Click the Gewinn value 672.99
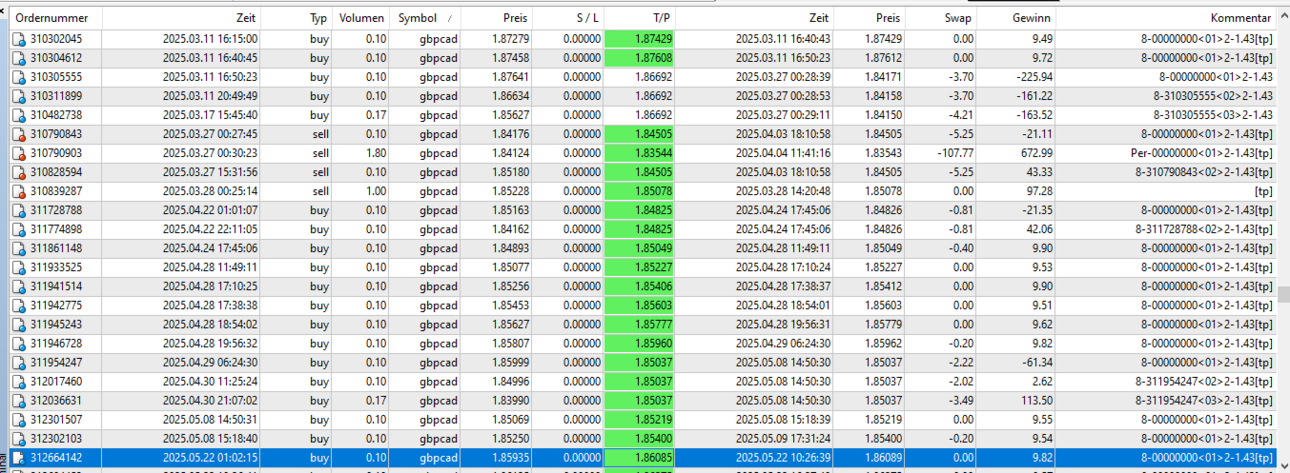This screenshot has height=473, width=1290. pyautogui.click(x=1033, y=153)
